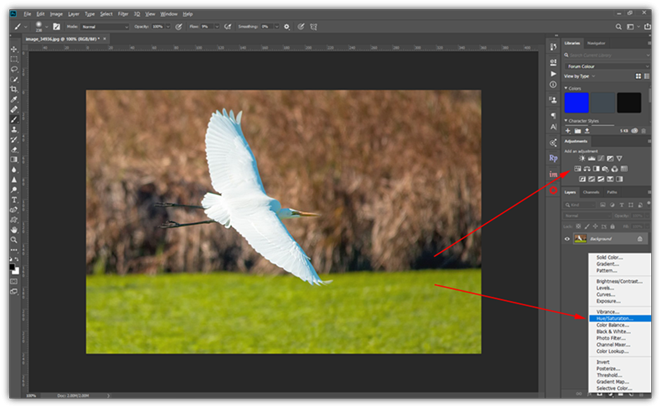Enable airbrush-style build-up

(x=228, y=27)
